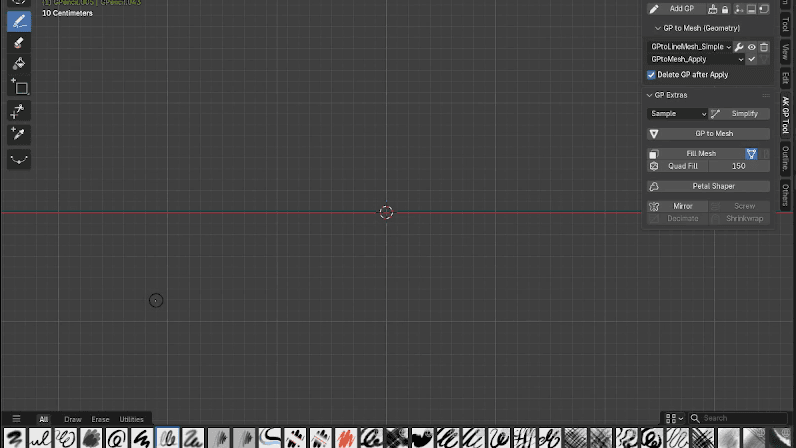Select the Fill bucket tool in the left toolbar
This screenshot has width=796, height=448.
pyautogui.click(x=19, y=64)
